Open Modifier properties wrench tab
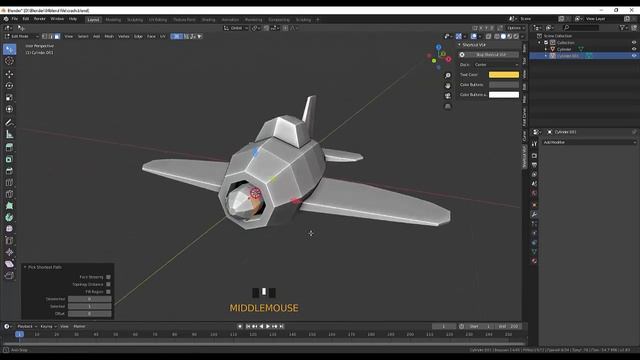Screen dimensions: 640x360 point(534,214)
